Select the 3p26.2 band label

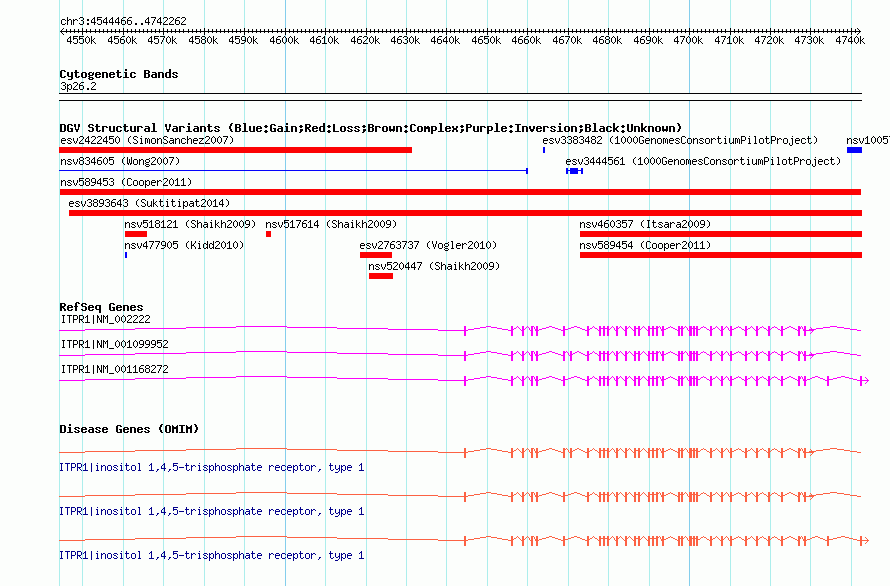tap(78, 86)
